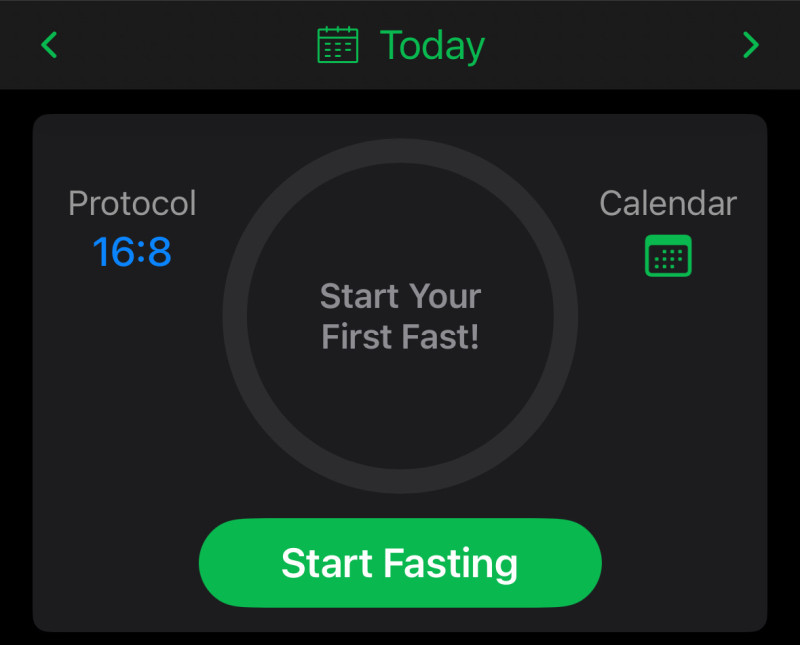Advance to the next day with right chevron
Viewport: 800px width, 645px height.
(751, 45)
